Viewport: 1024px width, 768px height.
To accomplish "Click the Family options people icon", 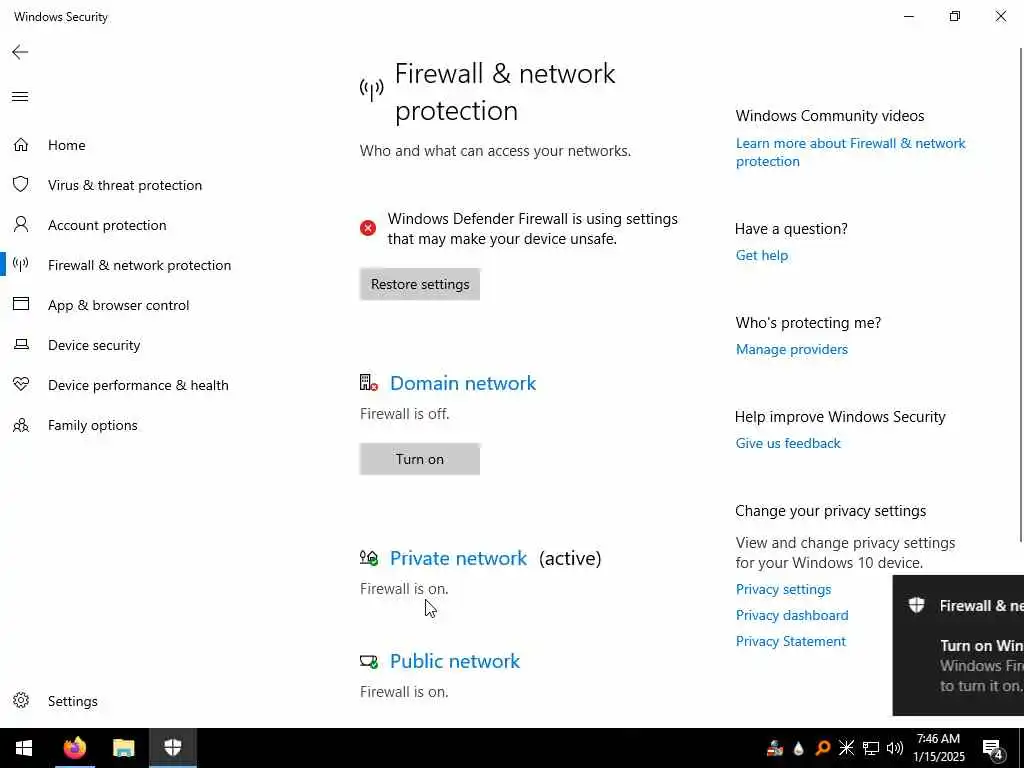I will [21, 425].
